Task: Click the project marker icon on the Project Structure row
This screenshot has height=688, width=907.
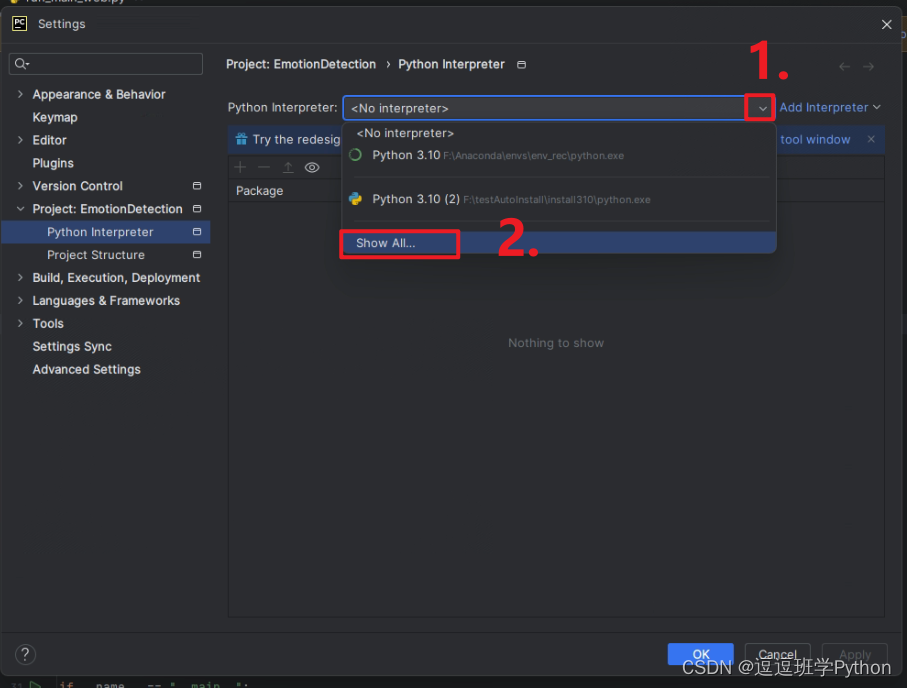Action: [x=197, y=255]
